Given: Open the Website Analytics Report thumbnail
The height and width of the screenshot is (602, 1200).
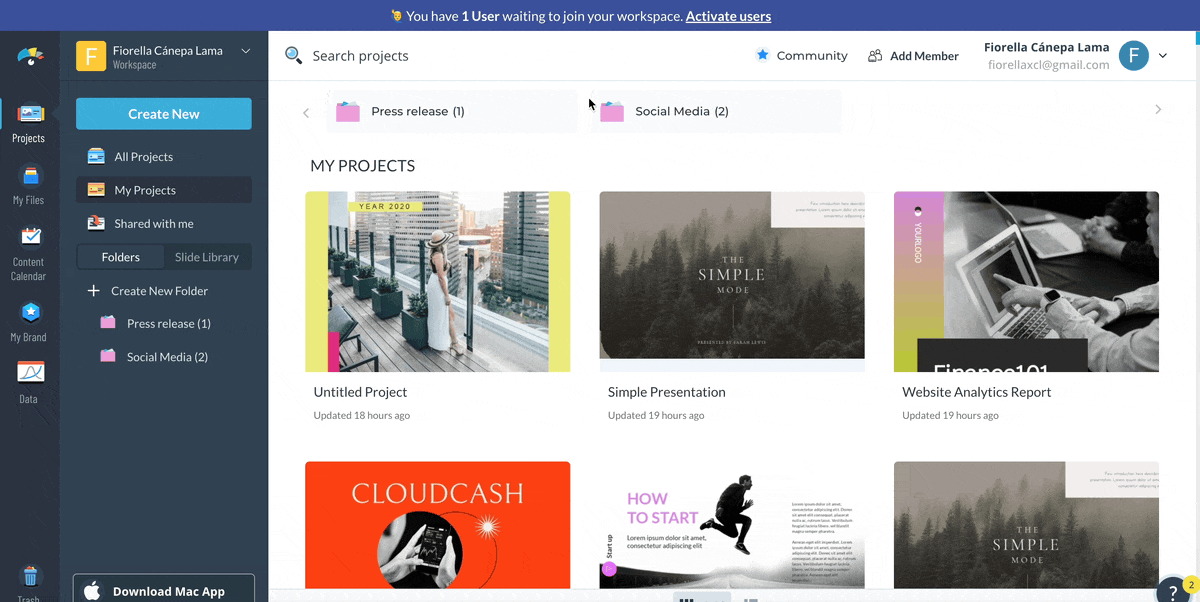Looking at the screenshot, I should coord(1026,282).
